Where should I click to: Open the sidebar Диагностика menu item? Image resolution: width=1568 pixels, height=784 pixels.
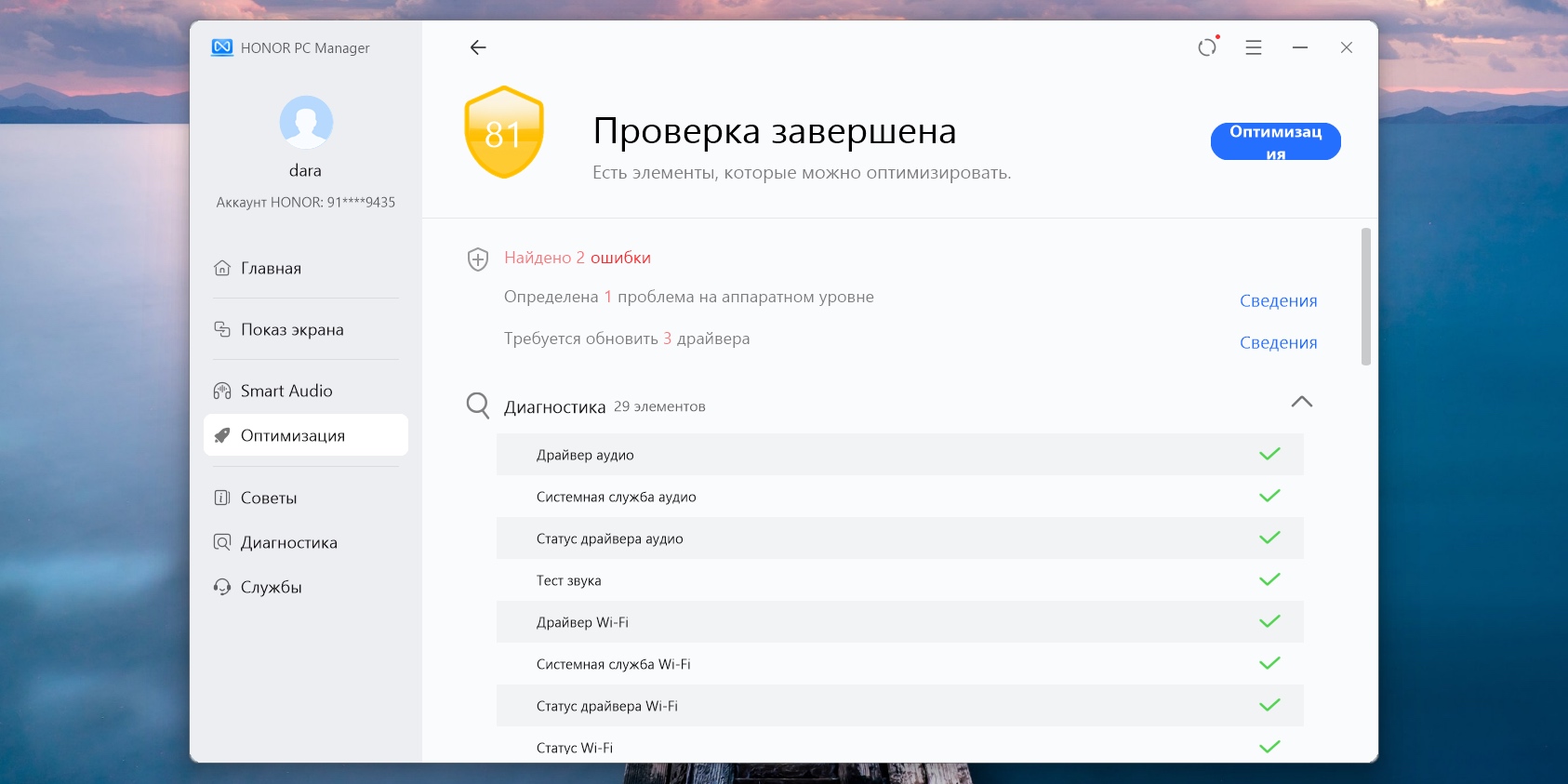(x=306, y=542)
